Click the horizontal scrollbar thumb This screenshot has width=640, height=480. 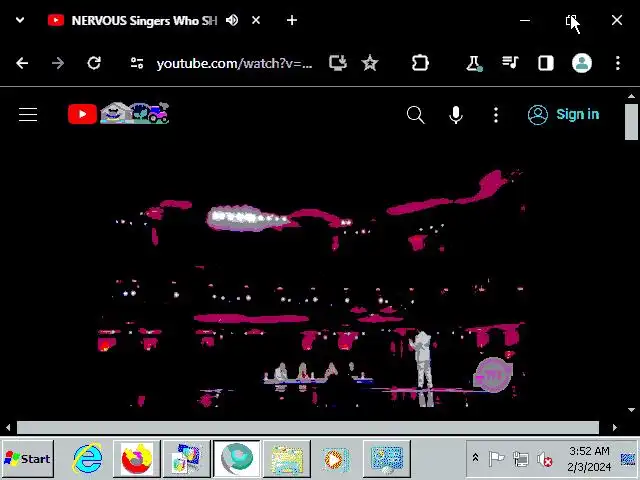click(x=308, y=427)
